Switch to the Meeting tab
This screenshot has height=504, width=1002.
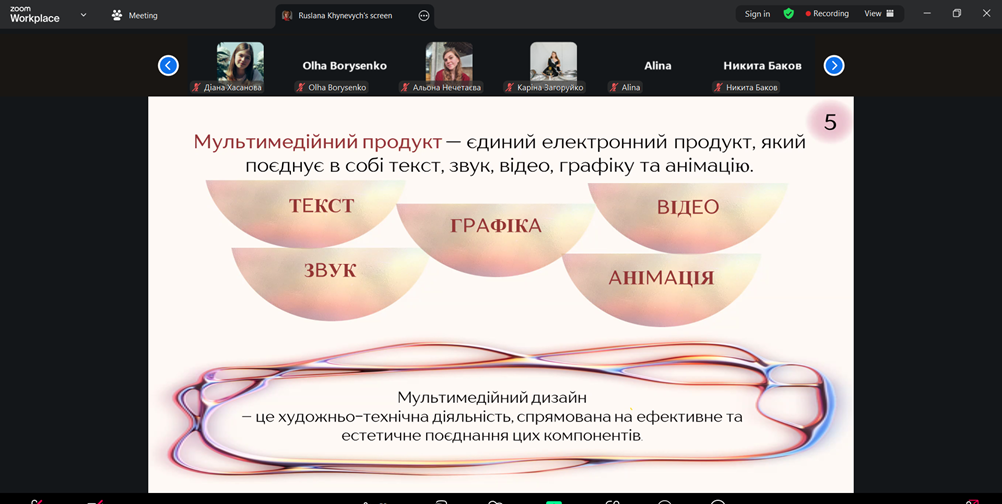pyautogui.click(x=135, y=16)
